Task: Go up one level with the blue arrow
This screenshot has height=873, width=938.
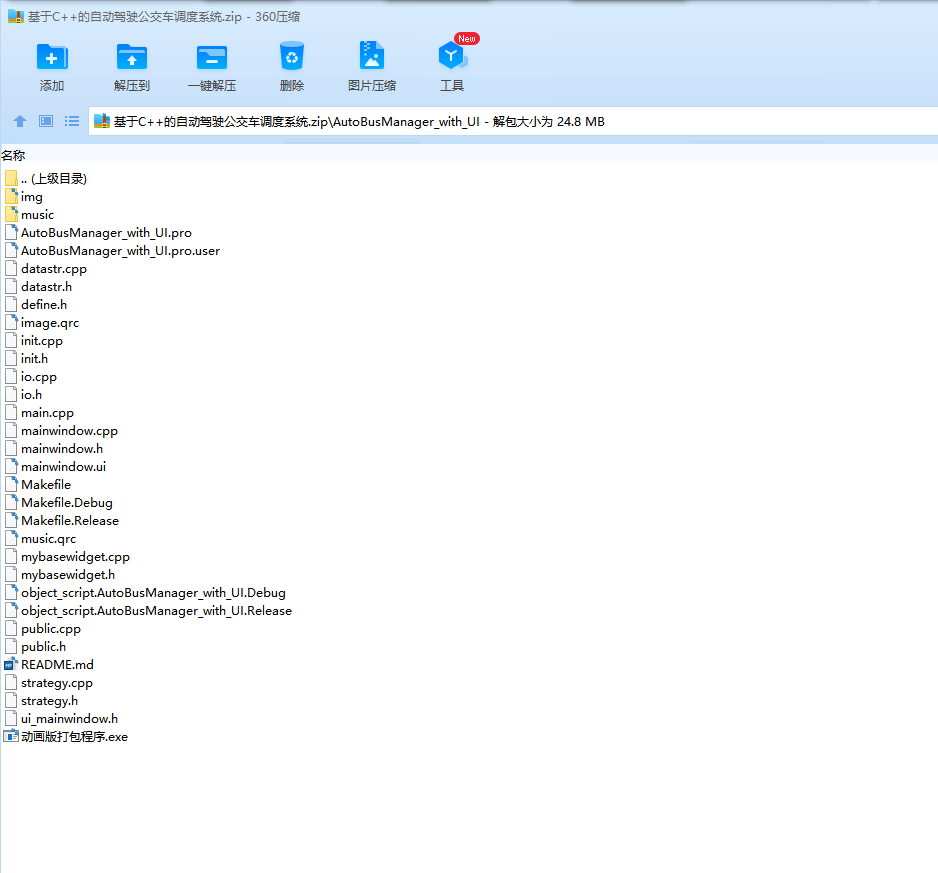Action: pyautogui.click(x=20, y=121)
